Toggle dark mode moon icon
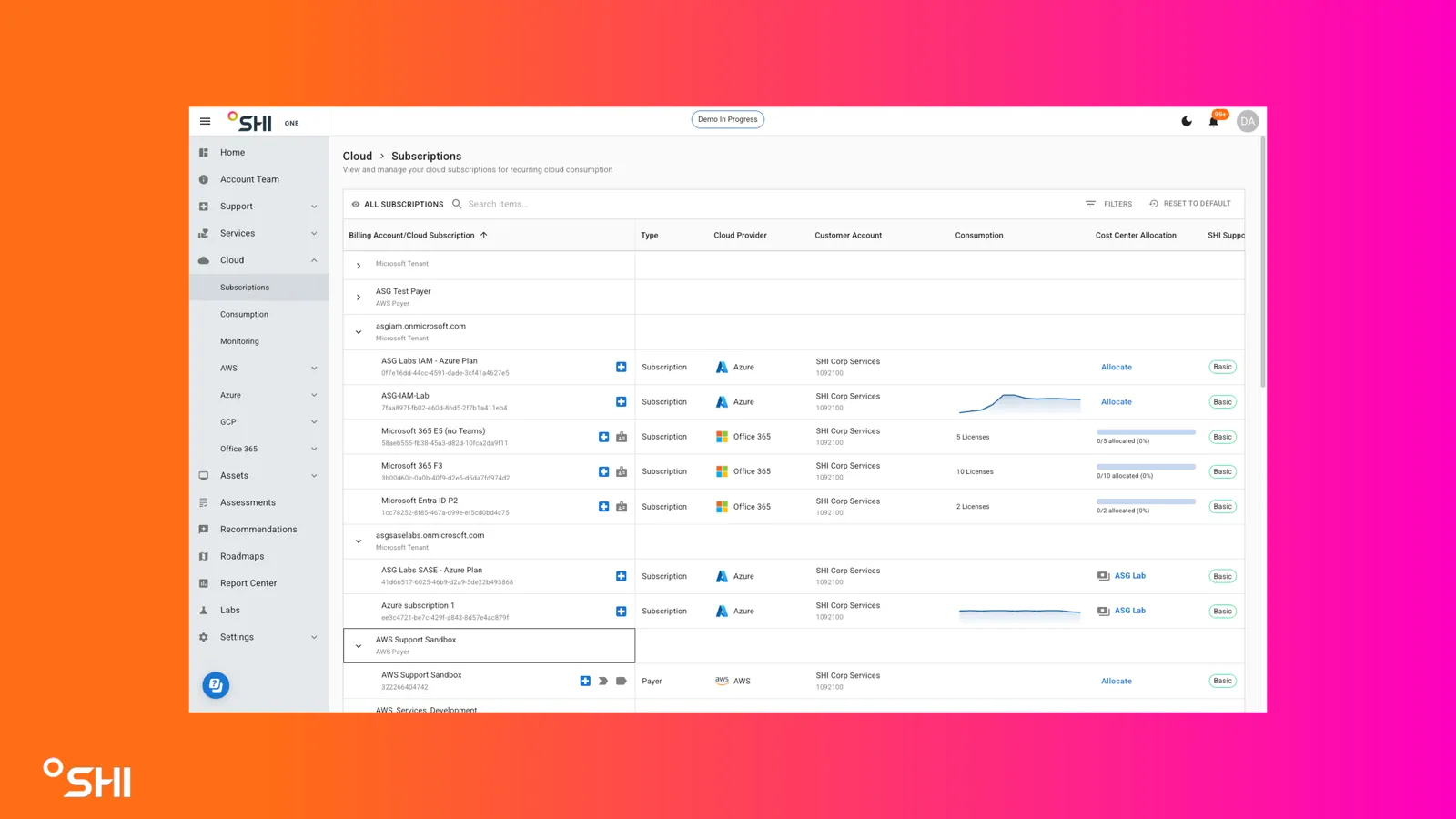Image resolution: width=1456 pixels, height=819 pixels. (x=1187, y=121)
